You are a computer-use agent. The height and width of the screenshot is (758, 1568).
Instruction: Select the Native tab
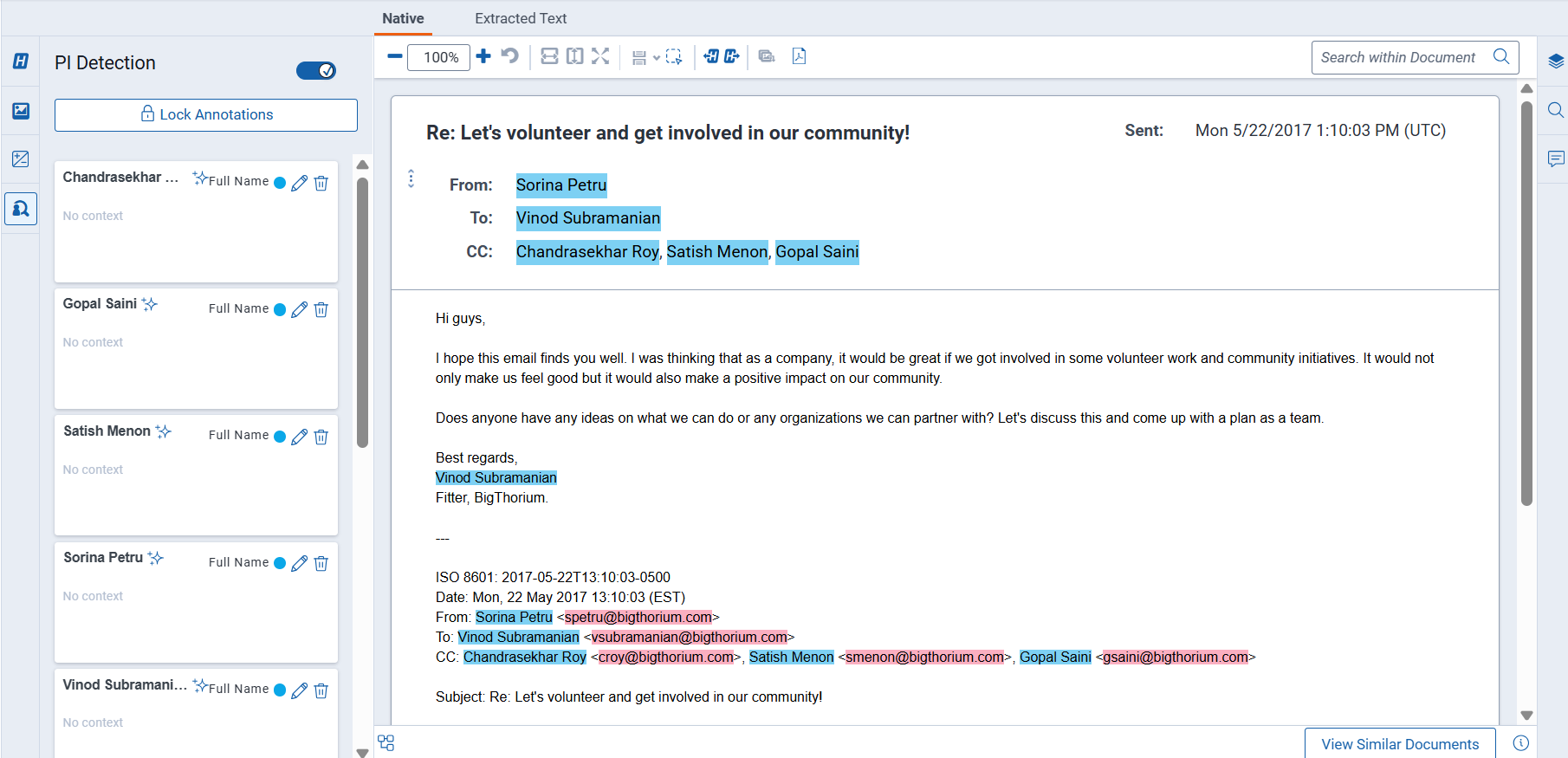click(404, 18)
